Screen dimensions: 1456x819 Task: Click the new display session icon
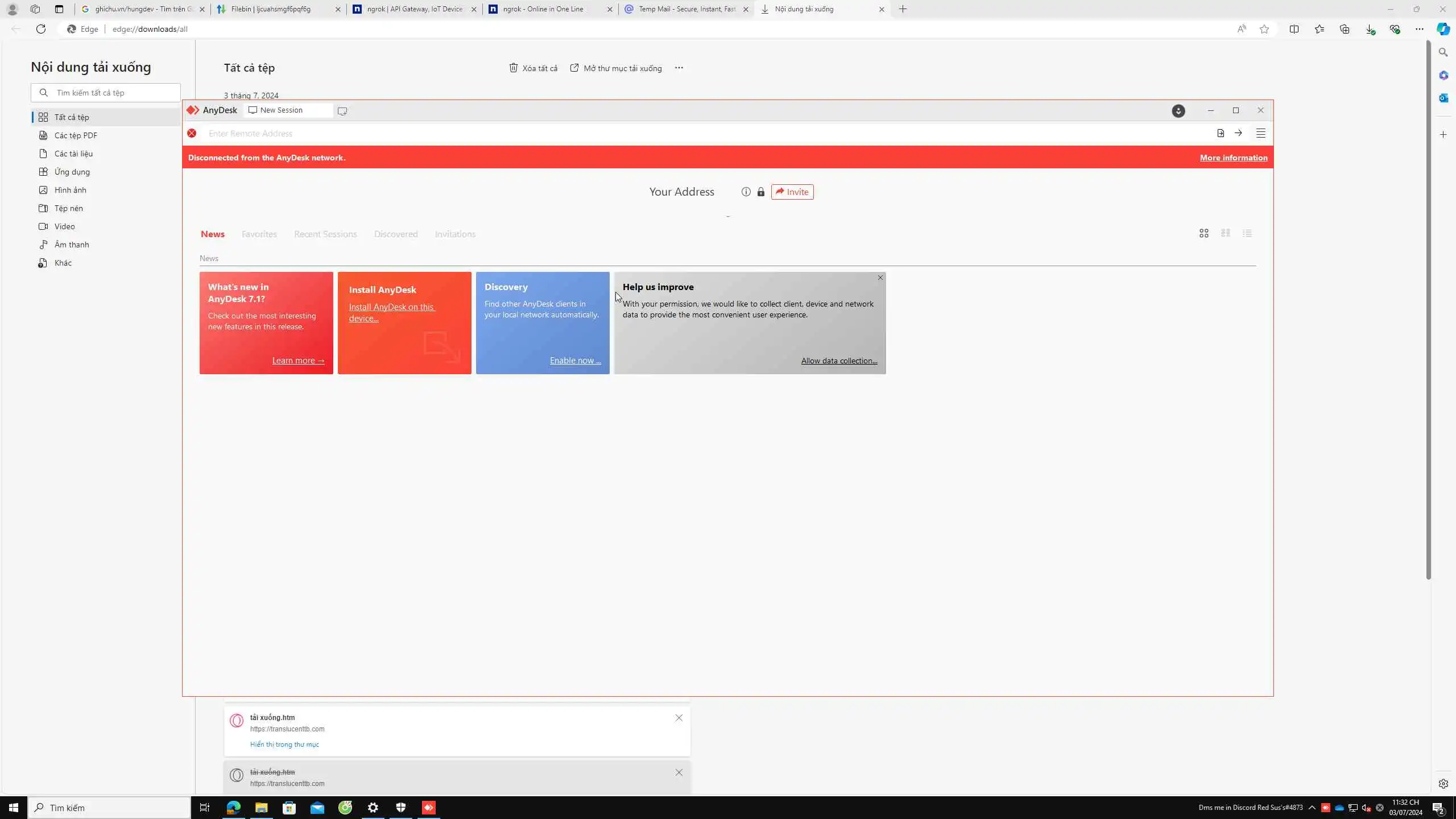[x=342, y=111]
